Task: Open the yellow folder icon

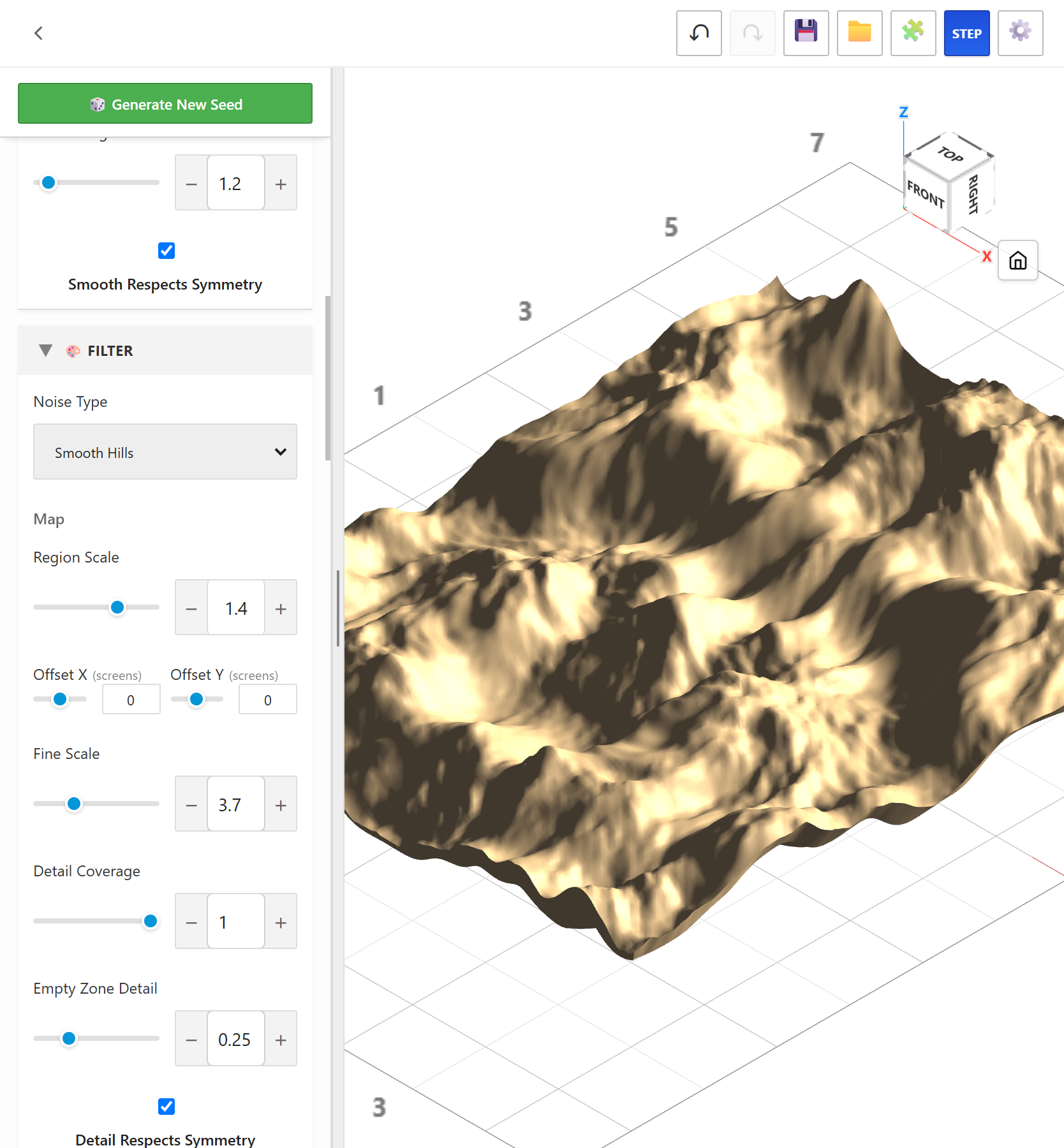Action: pos(860,33)
